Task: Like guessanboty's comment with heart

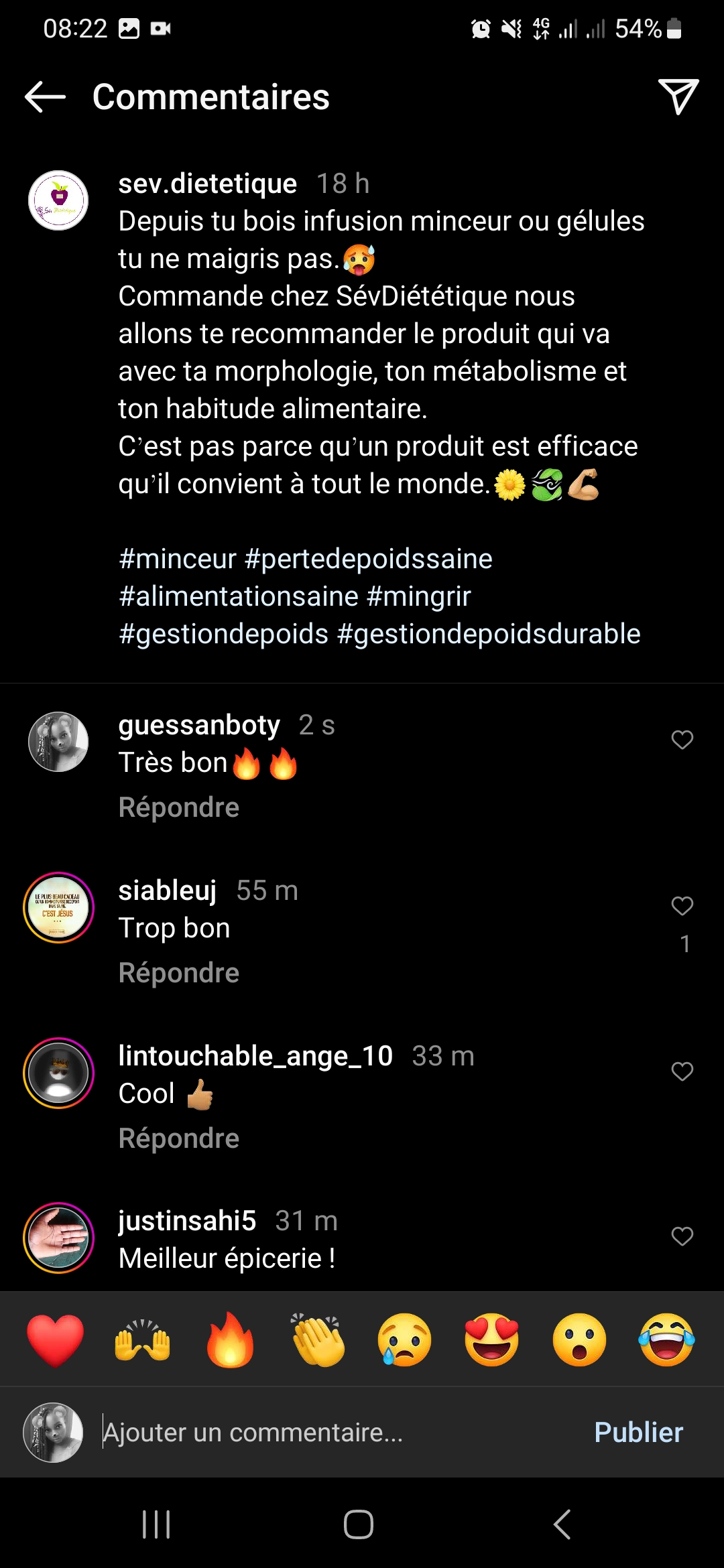Action: [682, 740]
